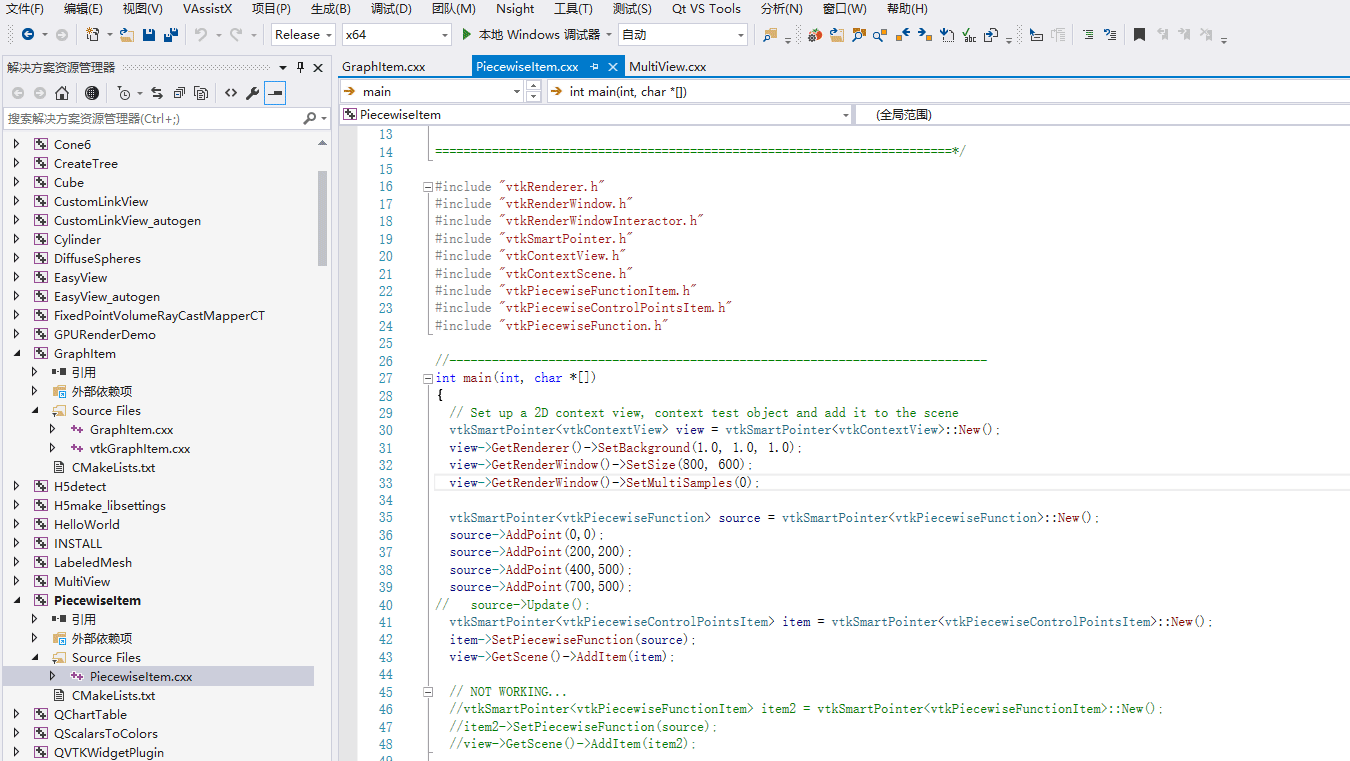Switch to the MultiView.cxx tab
This screenshot has height=761, width=1350.
tap(668, 67)
